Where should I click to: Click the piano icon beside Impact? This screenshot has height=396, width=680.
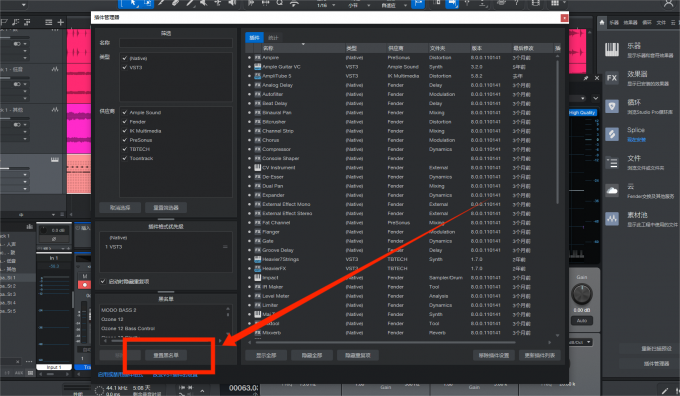[x=258, y=278]
